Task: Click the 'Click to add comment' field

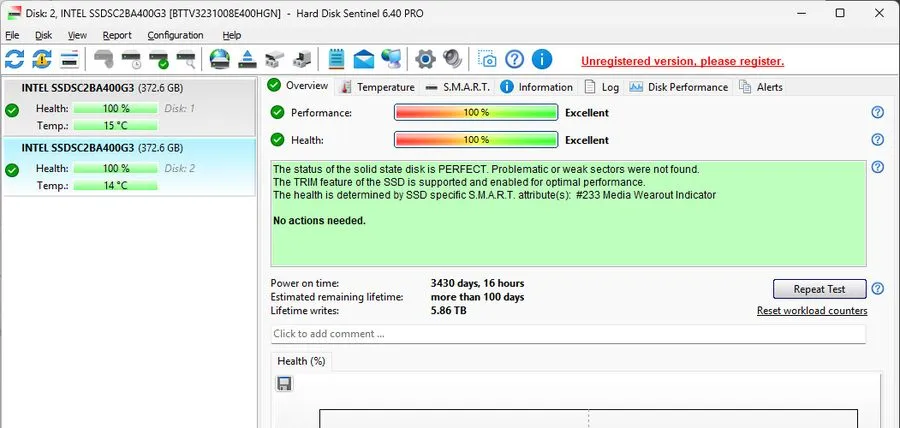Action: pos(568,334)
